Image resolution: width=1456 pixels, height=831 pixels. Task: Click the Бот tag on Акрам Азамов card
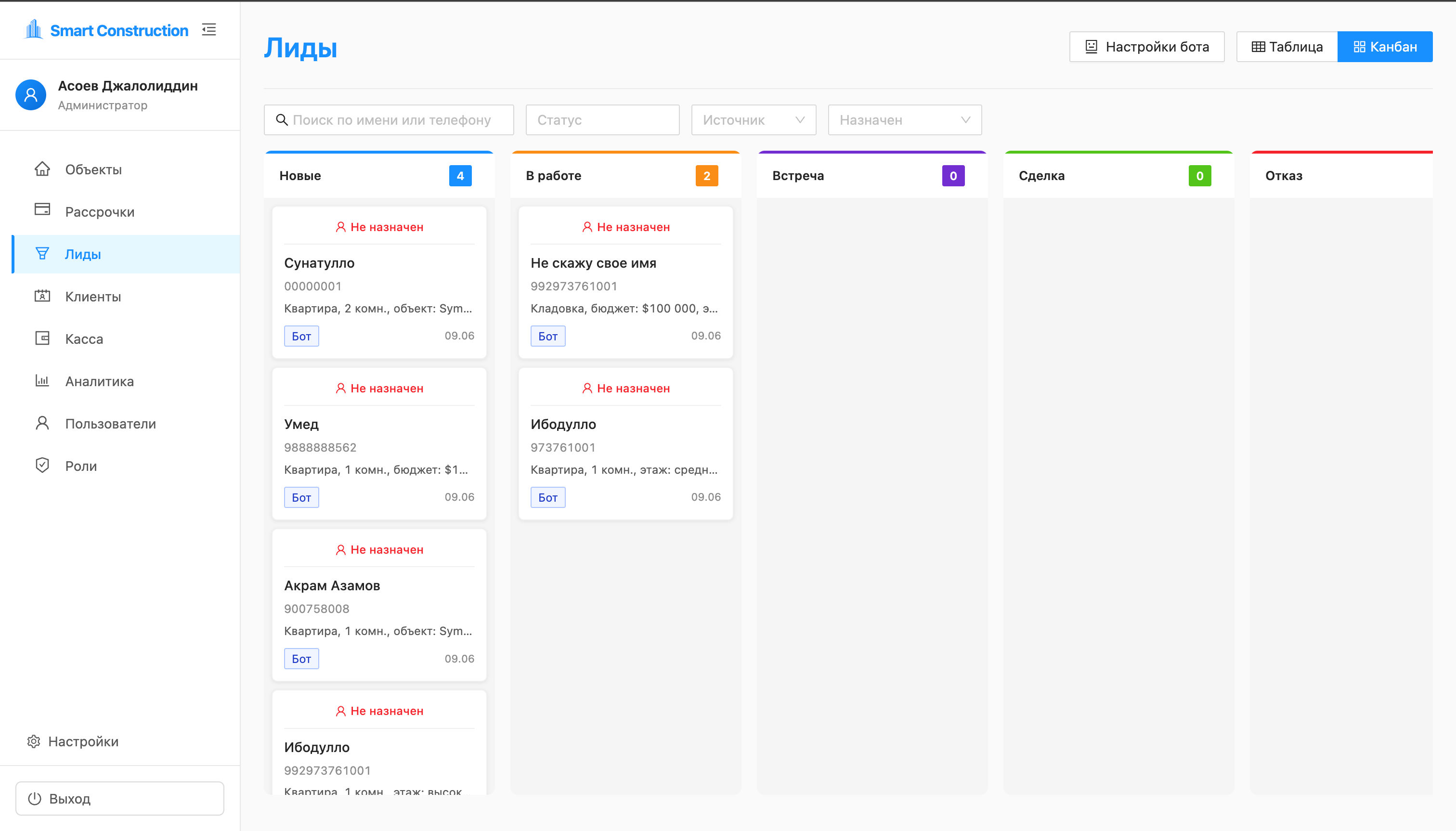301,659
